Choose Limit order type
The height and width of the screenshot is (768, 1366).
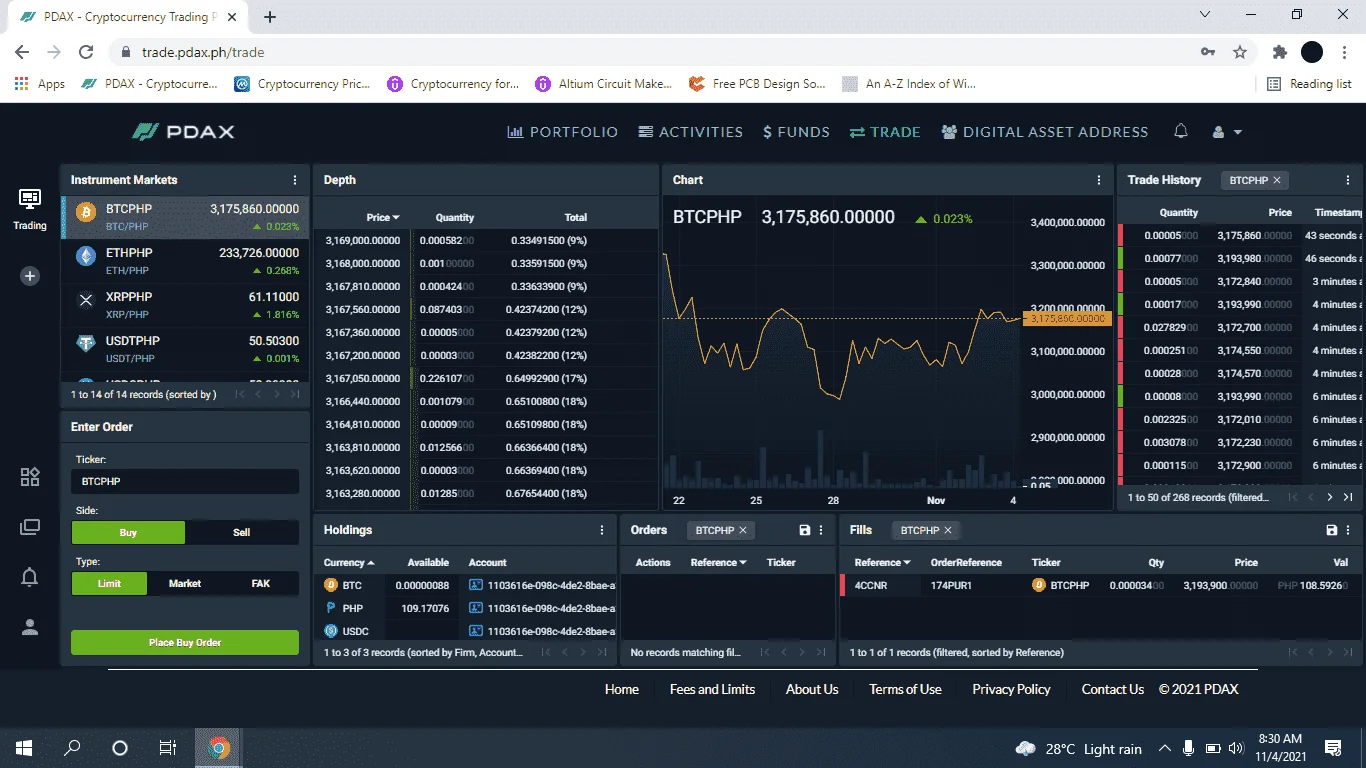109,583
